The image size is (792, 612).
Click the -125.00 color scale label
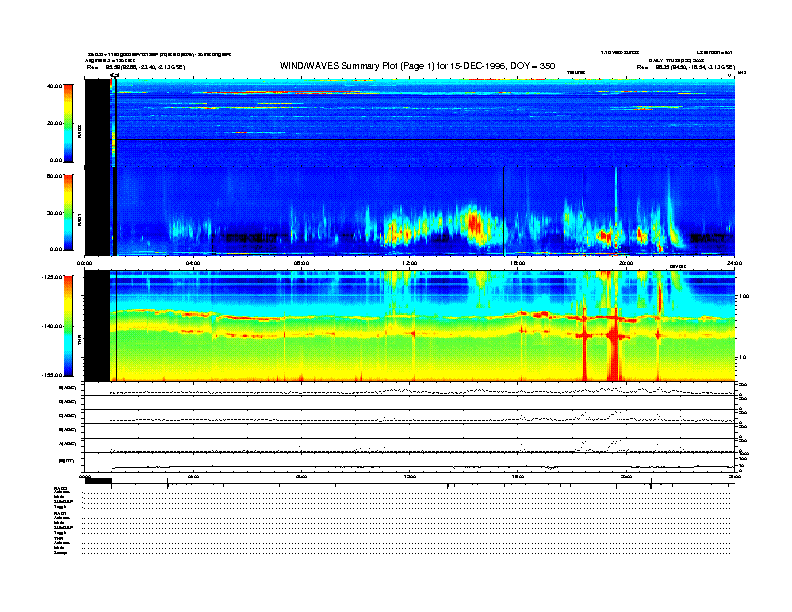52,277
